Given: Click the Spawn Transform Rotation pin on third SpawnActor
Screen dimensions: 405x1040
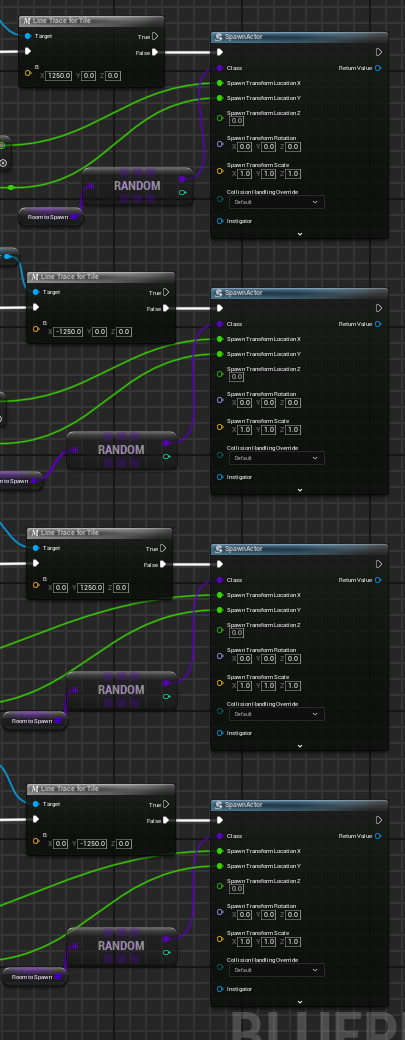Looking at the screenshot, I should 220,656.
